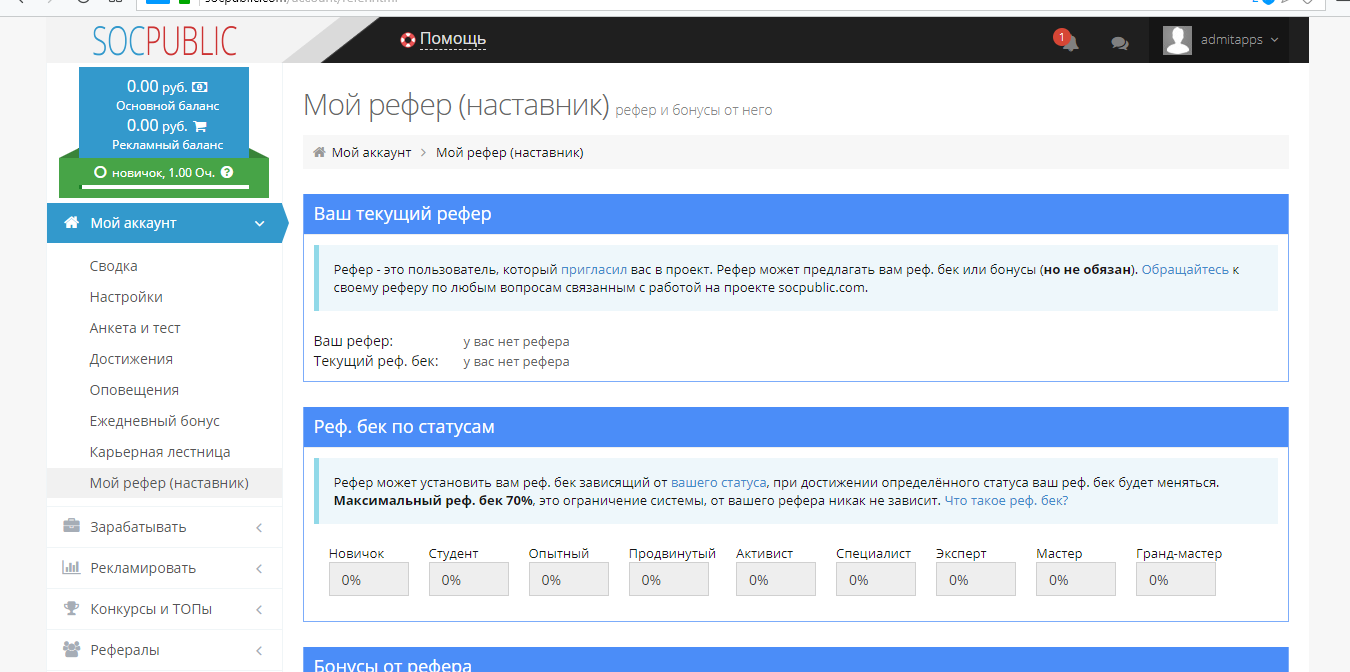
Task: Open the messages chat icon
Action: (x=1119, y=41)
